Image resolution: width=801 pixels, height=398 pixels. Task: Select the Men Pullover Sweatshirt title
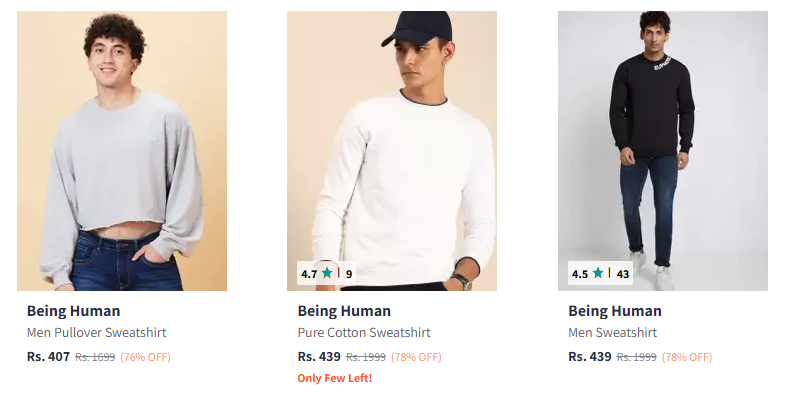(97, 333)
